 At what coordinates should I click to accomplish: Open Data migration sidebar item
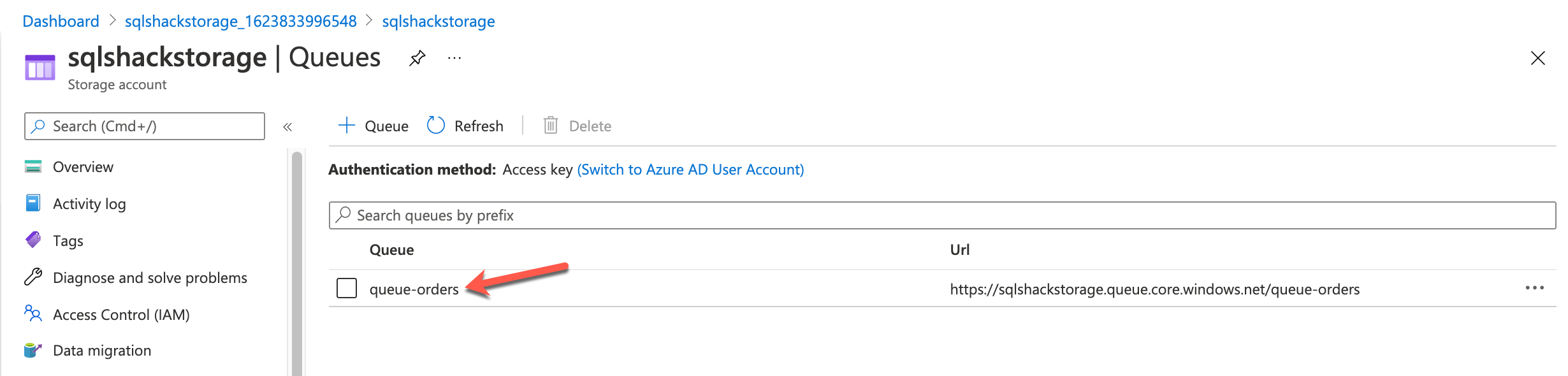coord(102,351)
